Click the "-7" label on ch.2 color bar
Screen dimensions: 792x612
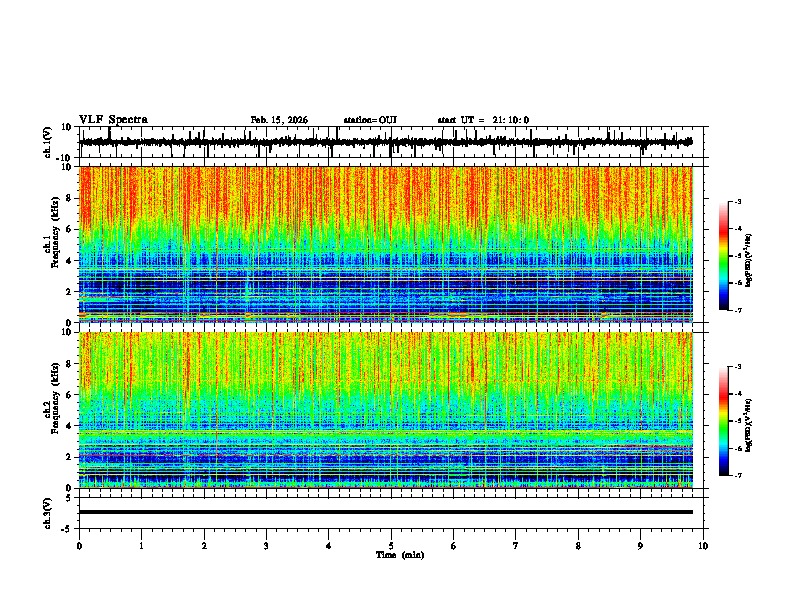(x=738, y=475)
